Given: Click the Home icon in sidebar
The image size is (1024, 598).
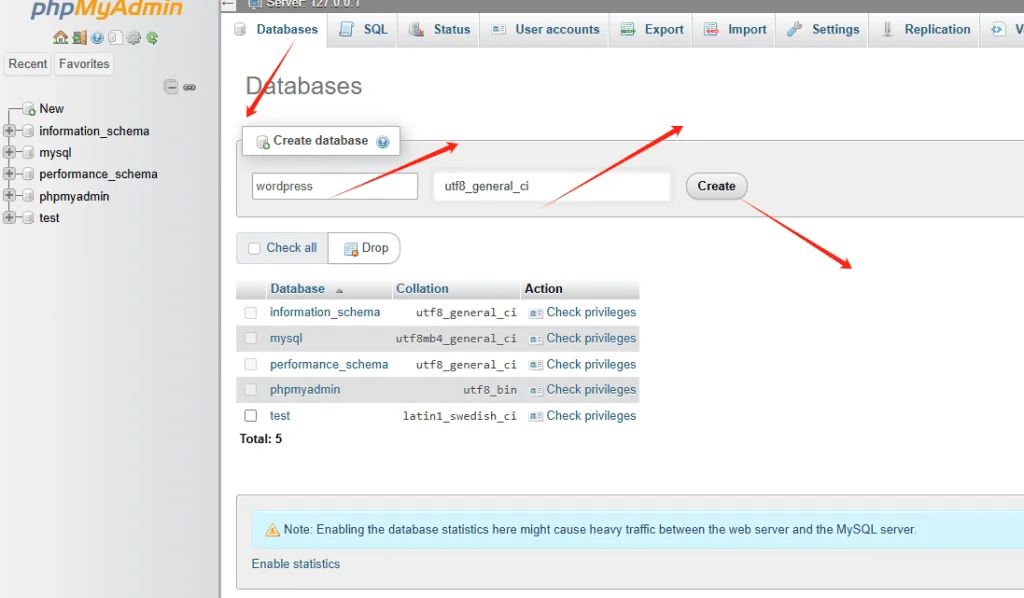Looking at the screenshot, I should [60, 38].
